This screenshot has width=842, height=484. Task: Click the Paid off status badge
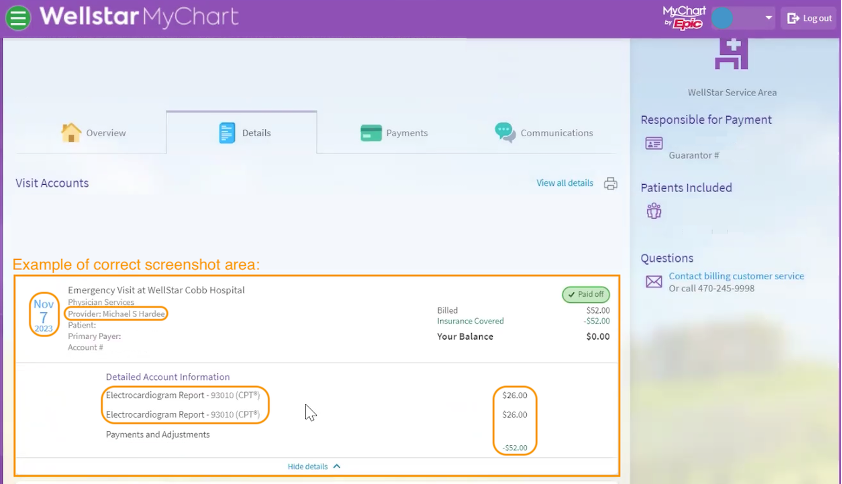point(586,294)
